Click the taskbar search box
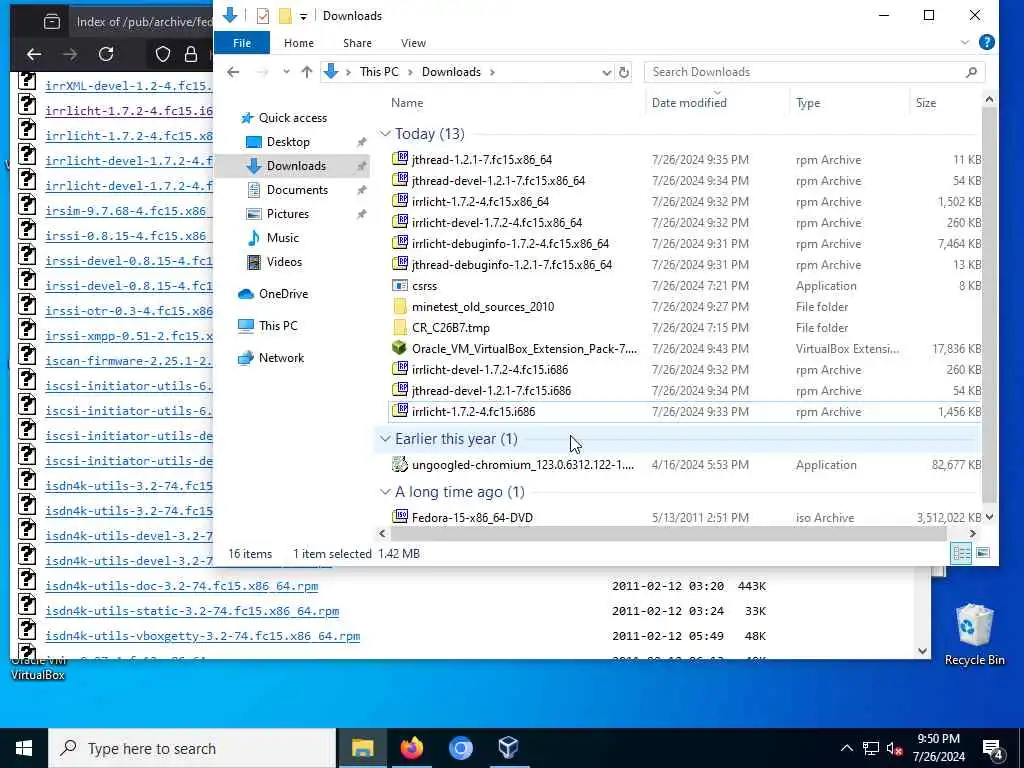The image size is (1024, 768). tap(192, 748)
